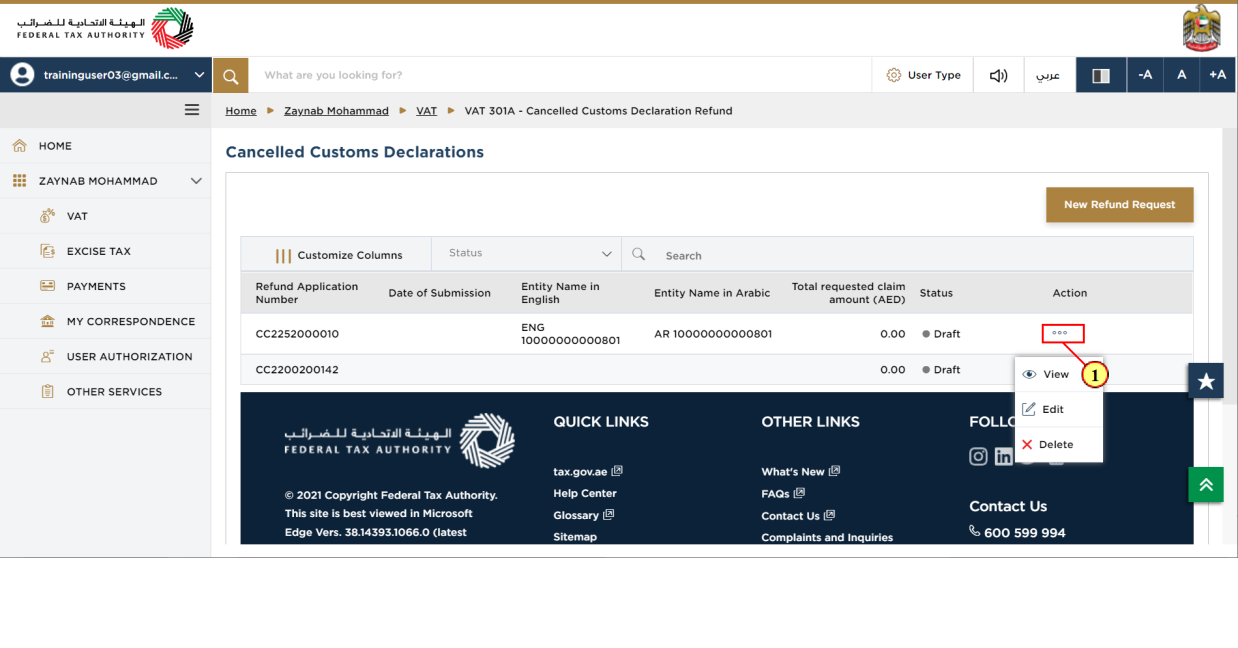1238x648 pixels.
Task: Select application number CC2252000010
Action: (297, 334)
